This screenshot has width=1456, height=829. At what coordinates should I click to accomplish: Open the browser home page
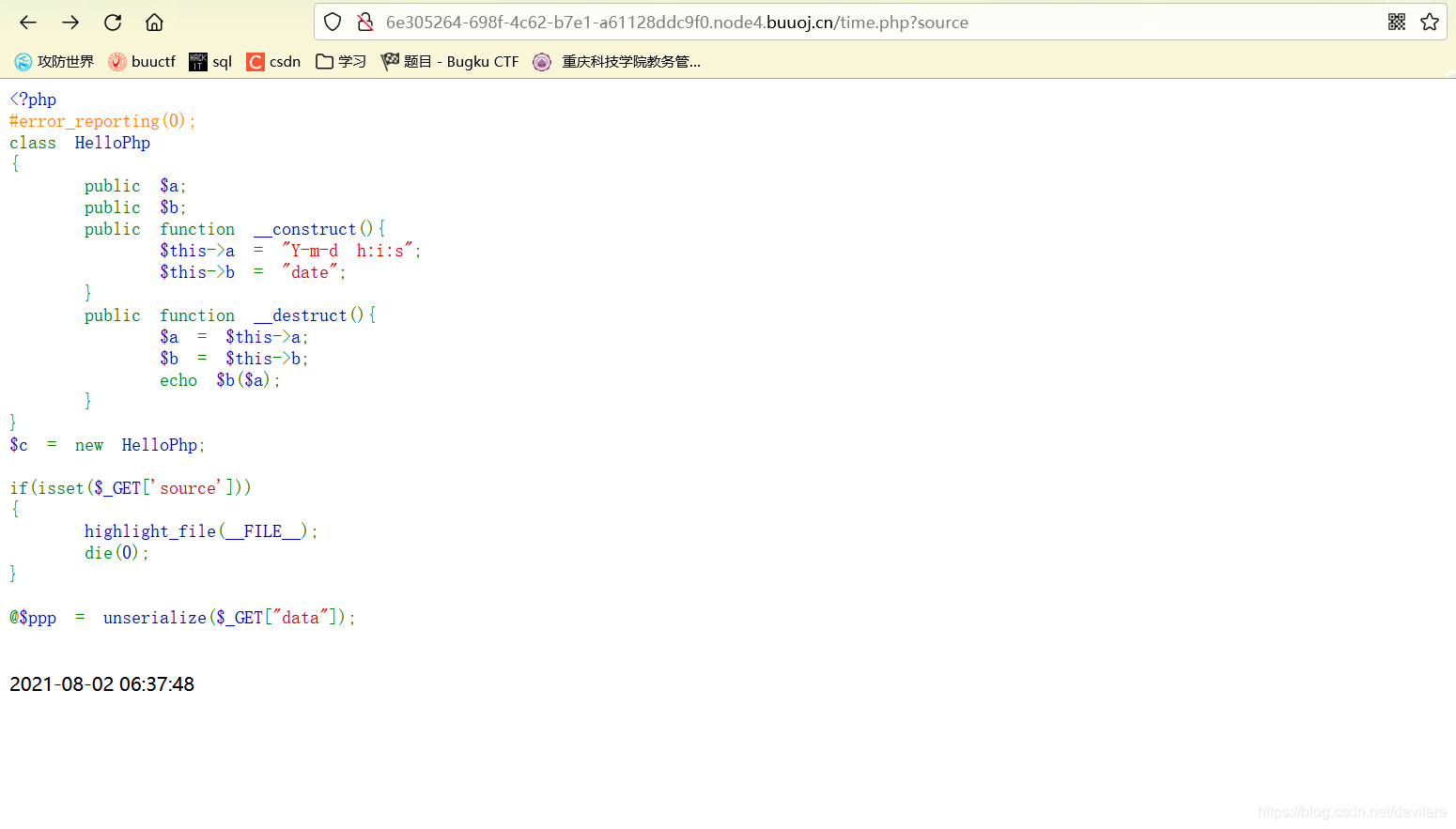[x=154, y=23]
